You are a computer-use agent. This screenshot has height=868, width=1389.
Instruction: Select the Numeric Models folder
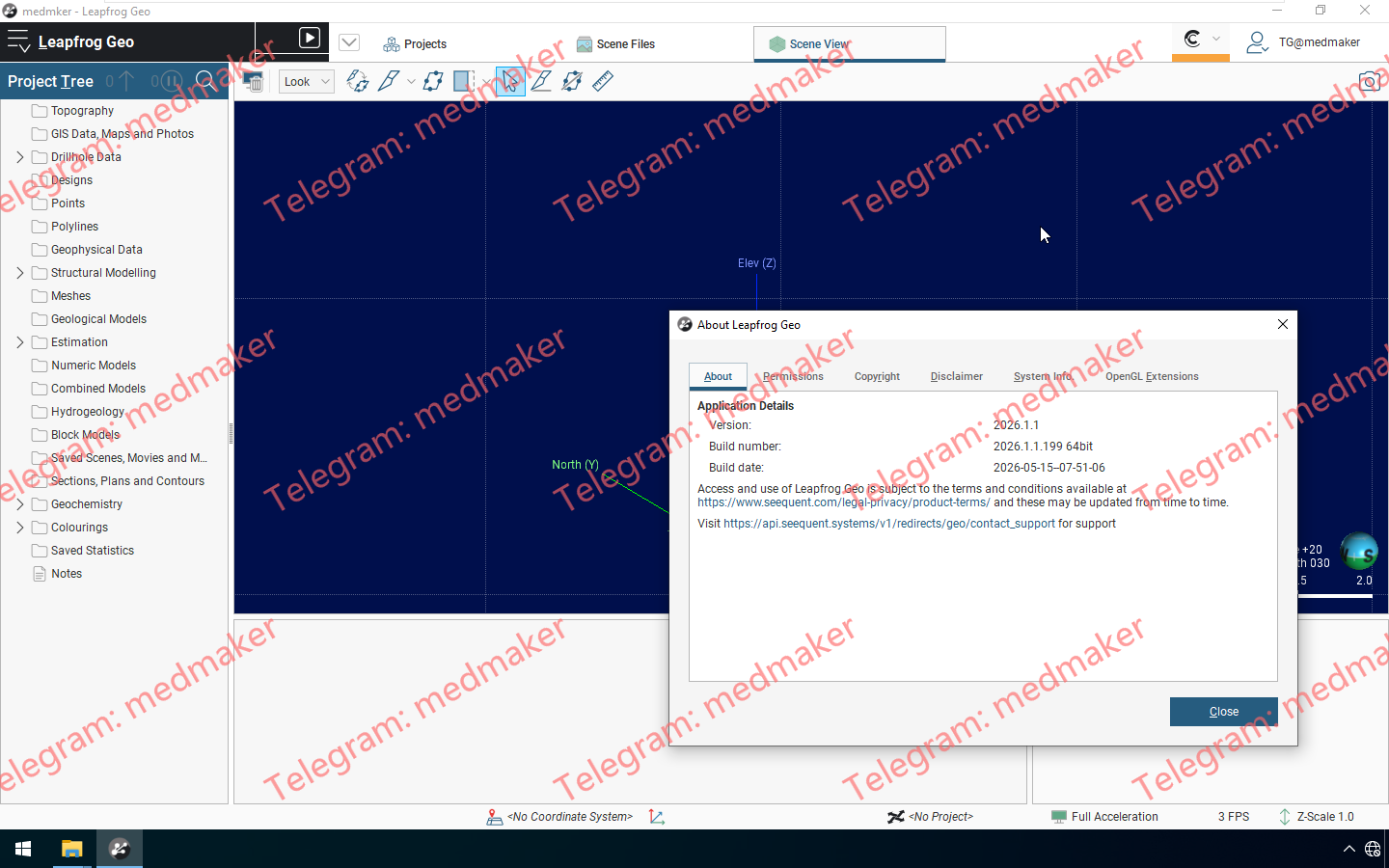94,366
